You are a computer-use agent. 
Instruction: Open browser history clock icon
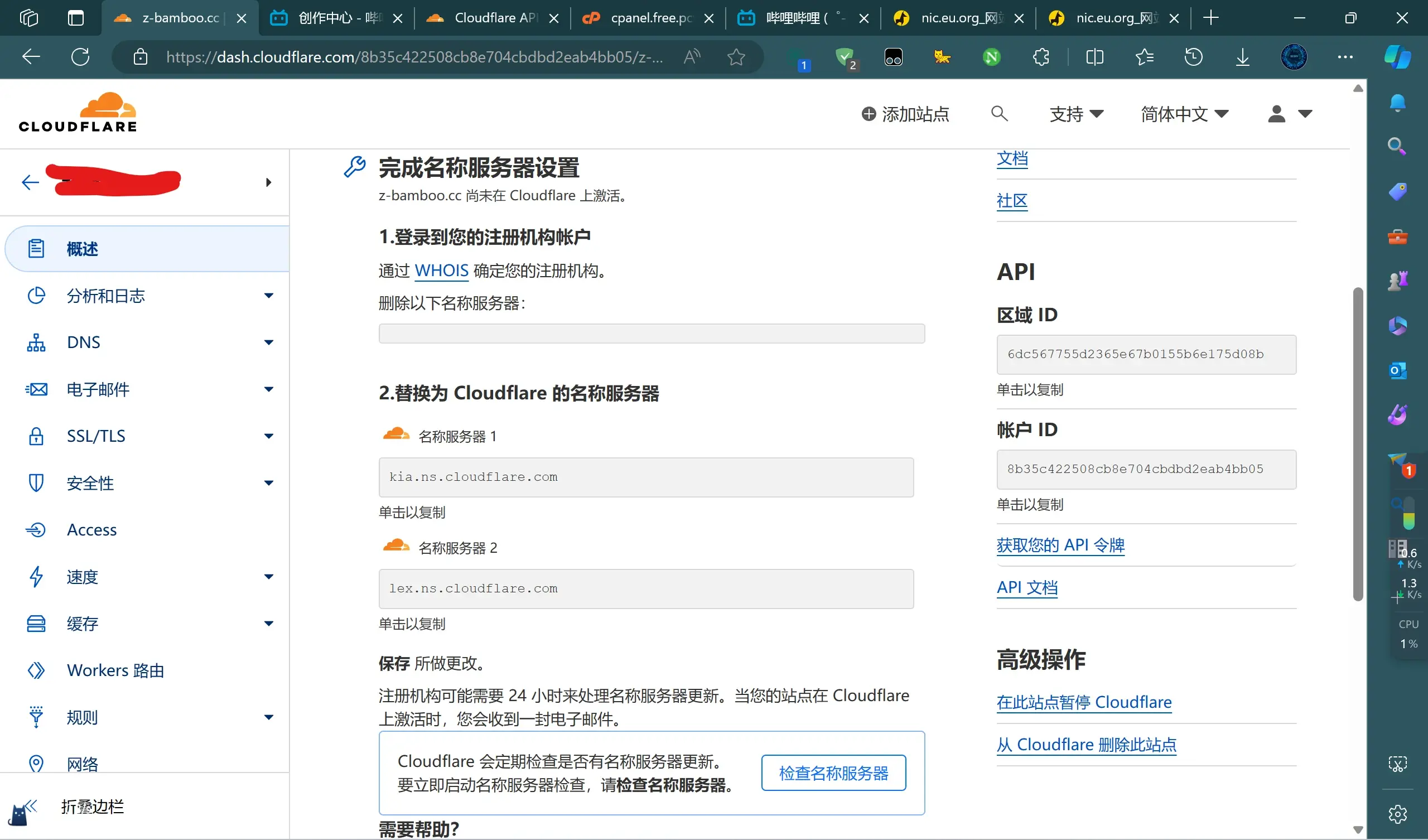(x=1193, y=57)
